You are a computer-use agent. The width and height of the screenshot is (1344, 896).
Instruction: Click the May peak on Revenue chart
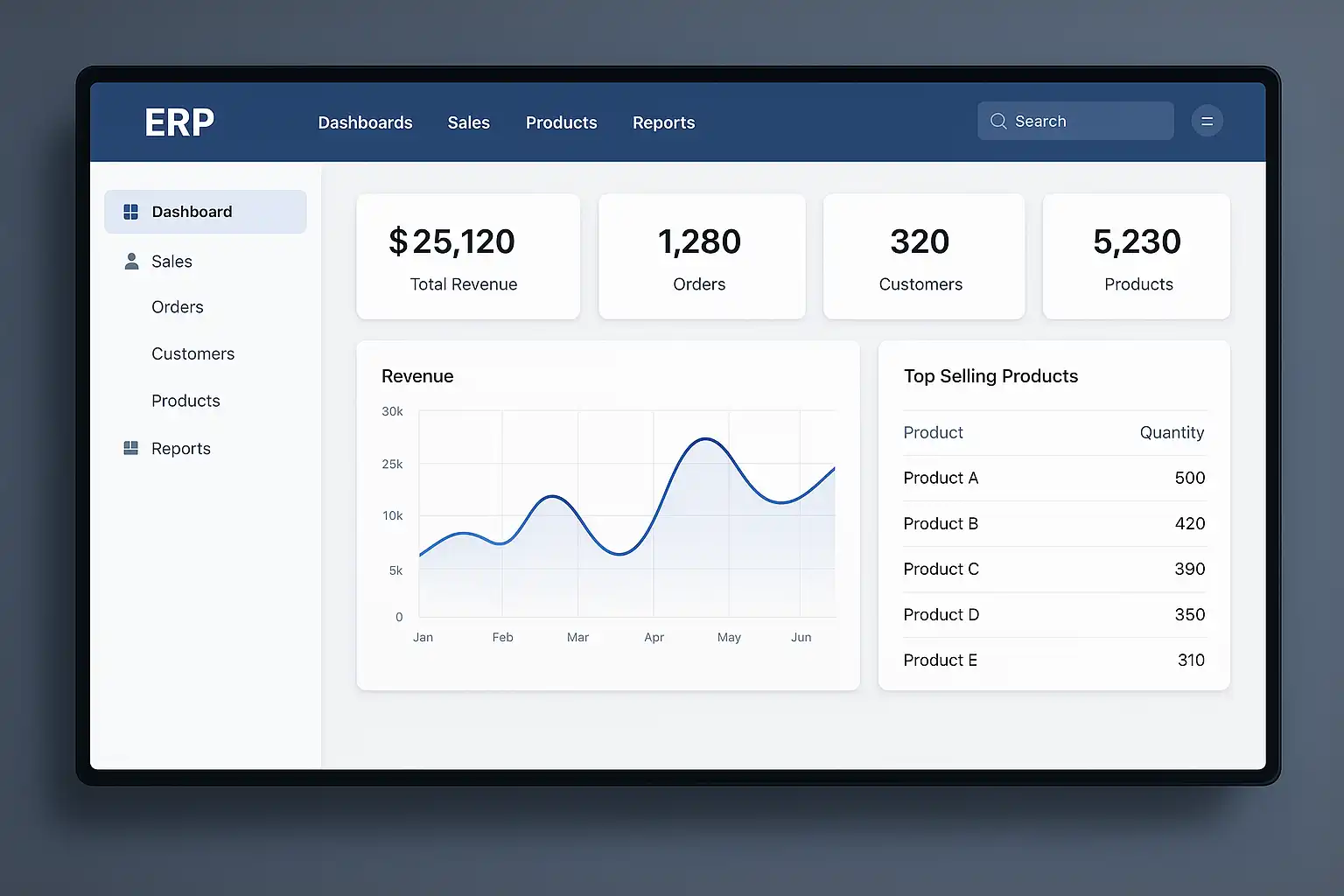(705, 439)
